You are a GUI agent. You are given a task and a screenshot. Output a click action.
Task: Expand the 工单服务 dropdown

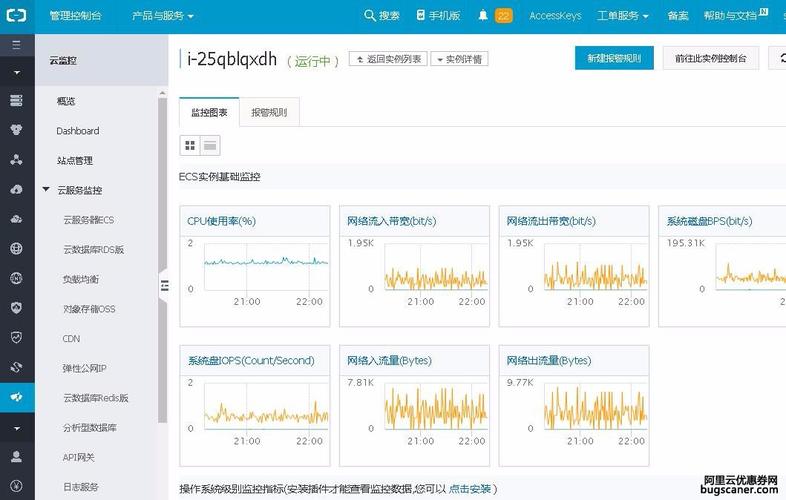tap(623, 16)
